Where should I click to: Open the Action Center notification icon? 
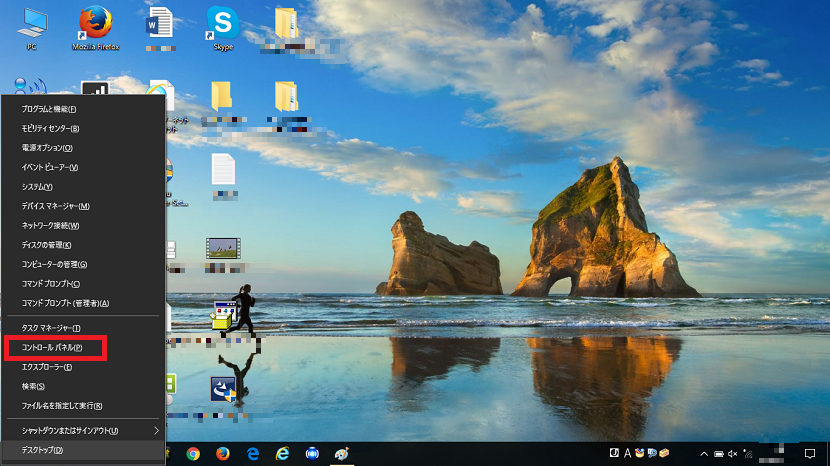(809, 454)
